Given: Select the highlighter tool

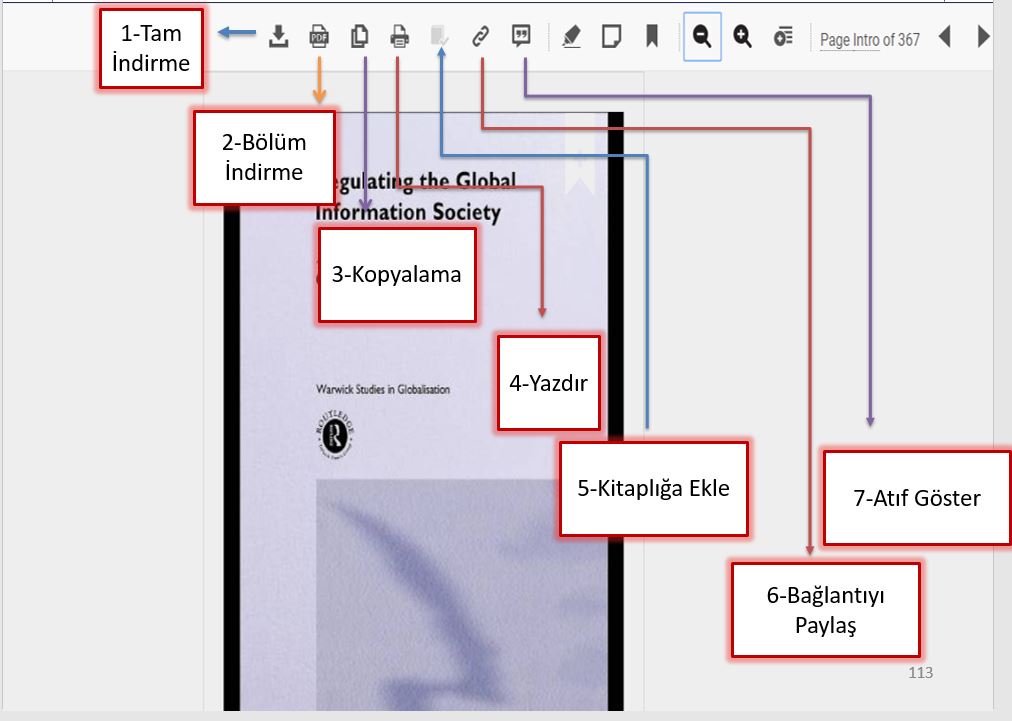Looking at the screenshot, I should (x=571, y=36).
